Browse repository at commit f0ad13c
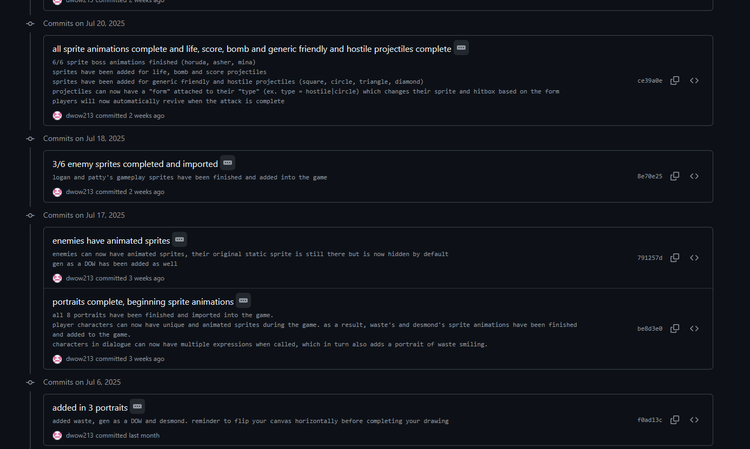 point(694,420)
